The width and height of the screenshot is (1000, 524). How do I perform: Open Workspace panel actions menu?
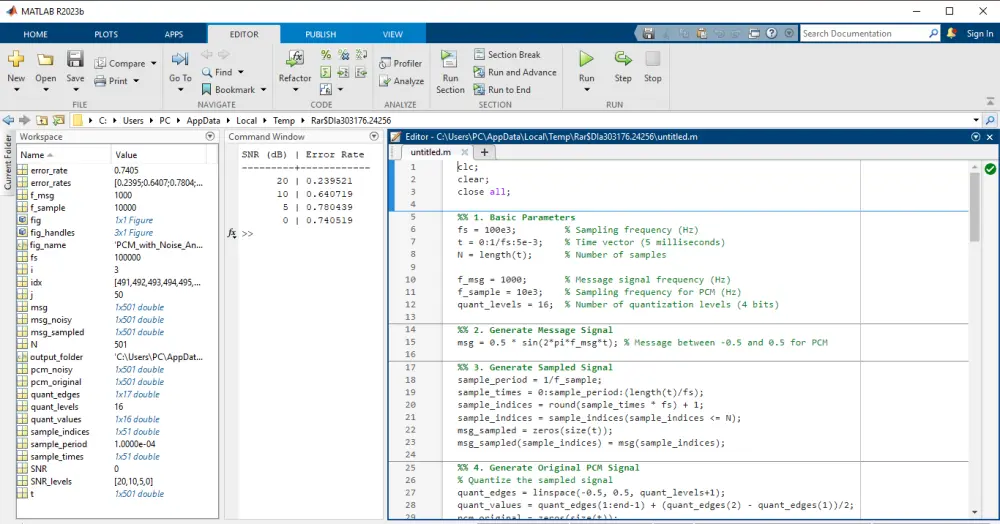pyautogui.click(x=210, y=136)
